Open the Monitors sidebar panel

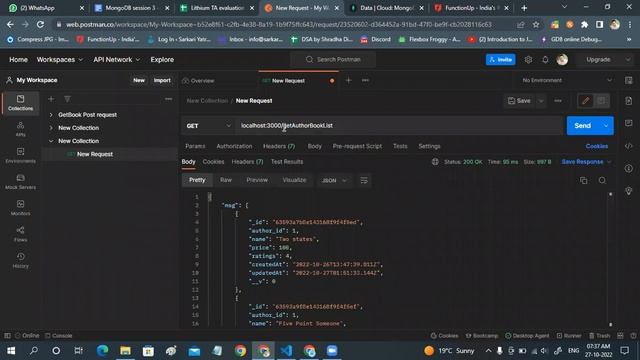(20, 208)
